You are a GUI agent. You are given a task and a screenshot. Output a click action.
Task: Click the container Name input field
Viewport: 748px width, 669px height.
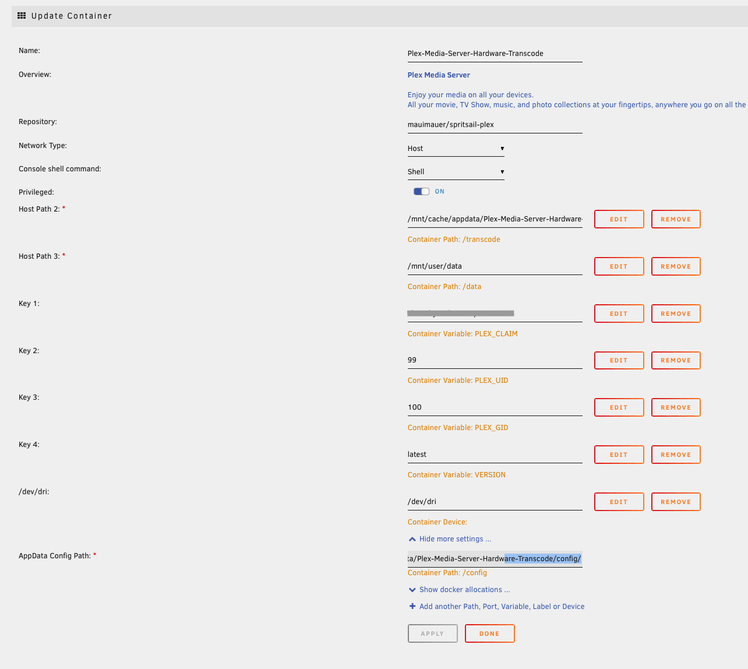[x=494, y=54]
